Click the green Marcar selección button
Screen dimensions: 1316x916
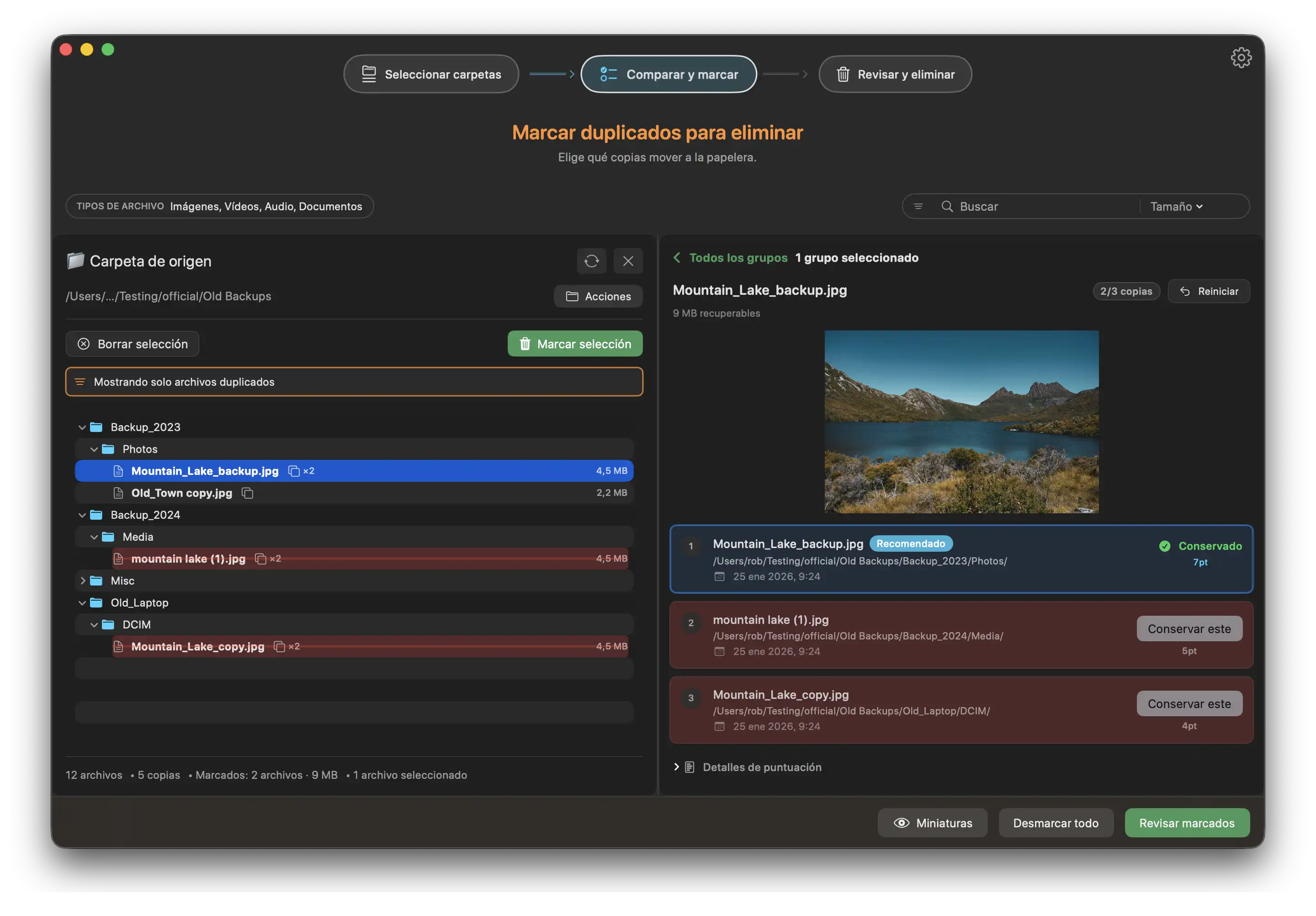[x=575, y=344]
